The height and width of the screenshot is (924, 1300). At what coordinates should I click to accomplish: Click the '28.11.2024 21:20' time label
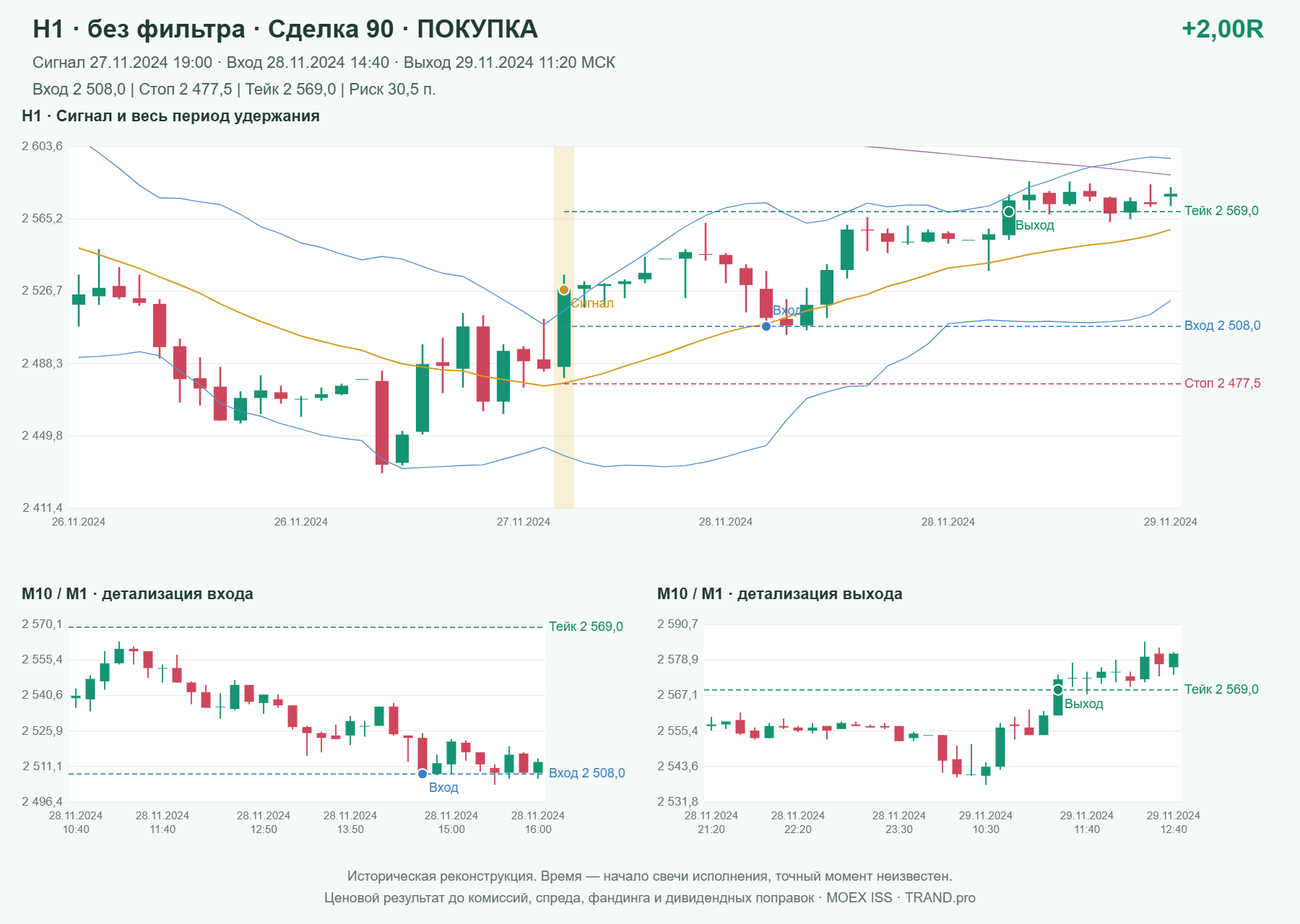(711, 822)
